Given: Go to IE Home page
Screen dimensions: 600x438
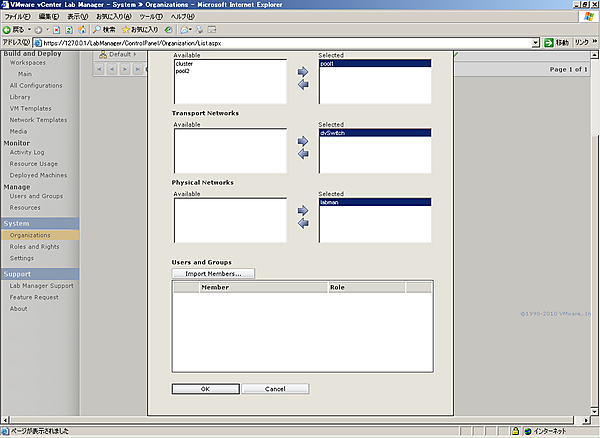Looking at the screenshot, I should (x=82, y=30).
